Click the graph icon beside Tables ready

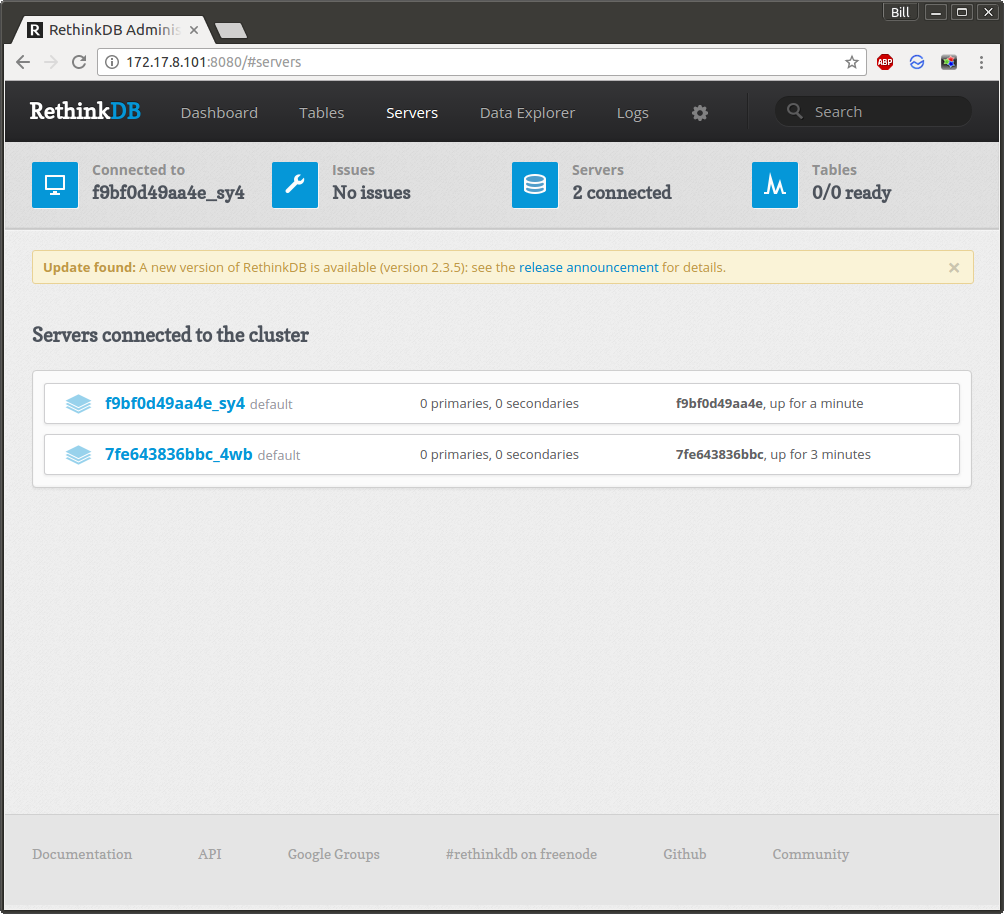pyautogui.click(x=774, y=184)
